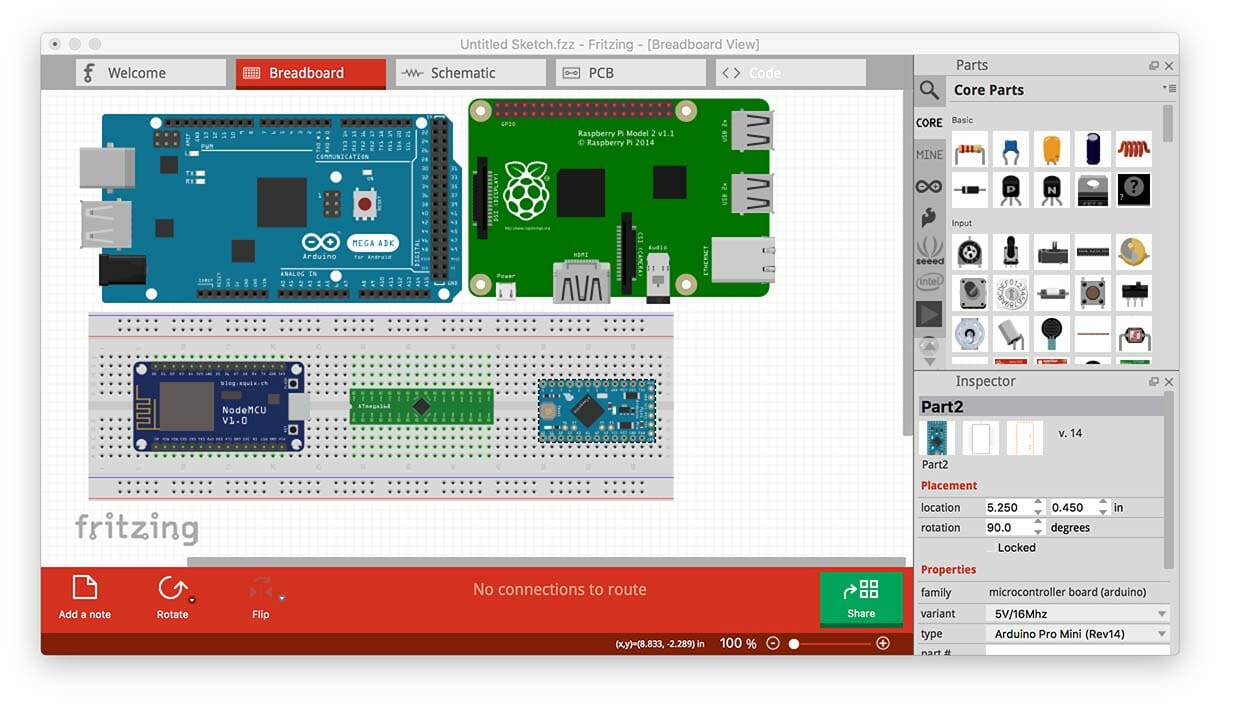This screenshot has width=1247, height=706.
Task: Open the Flip options arrow
Action: 282,599
